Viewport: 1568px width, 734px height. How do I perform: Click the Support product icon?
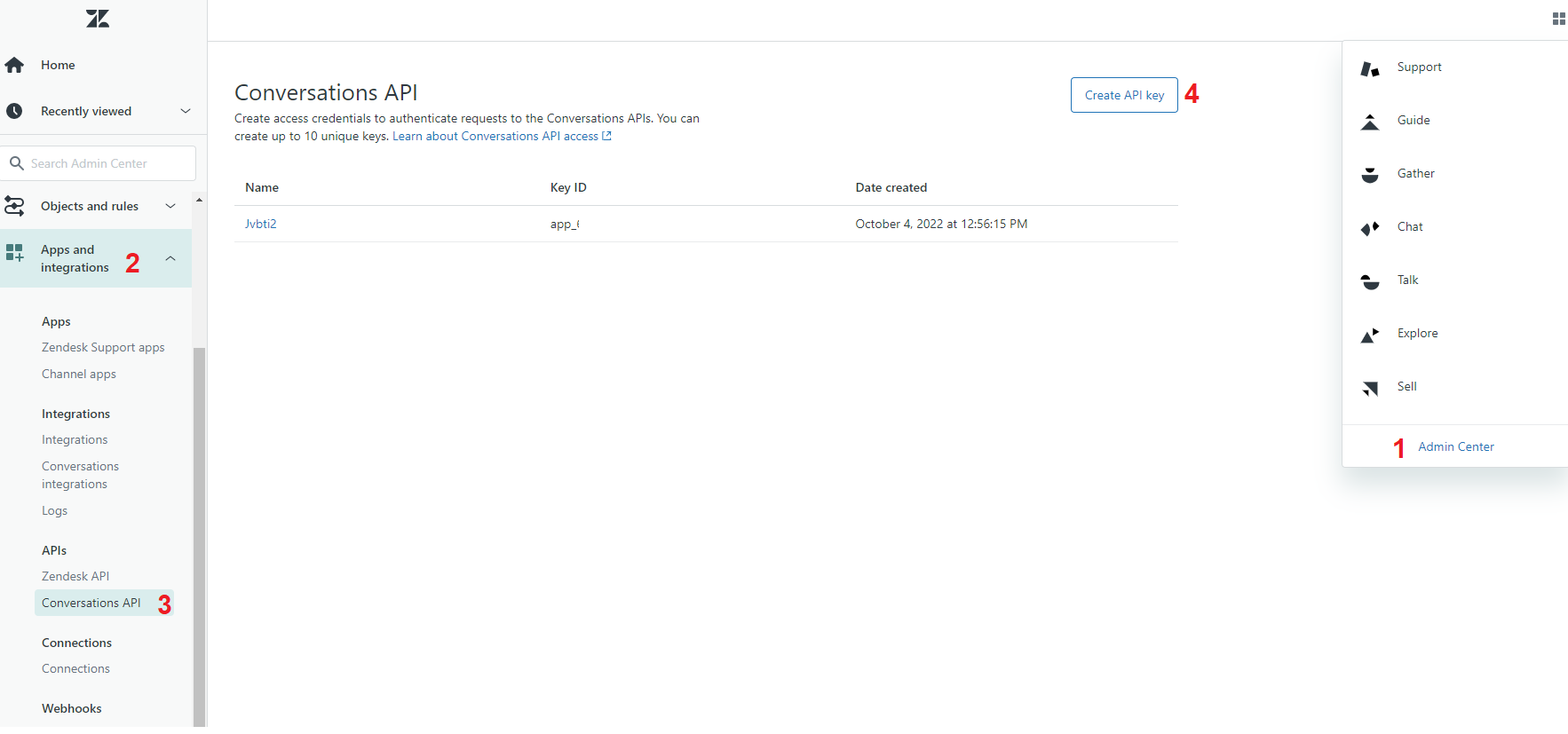[x=1370, y=68]
